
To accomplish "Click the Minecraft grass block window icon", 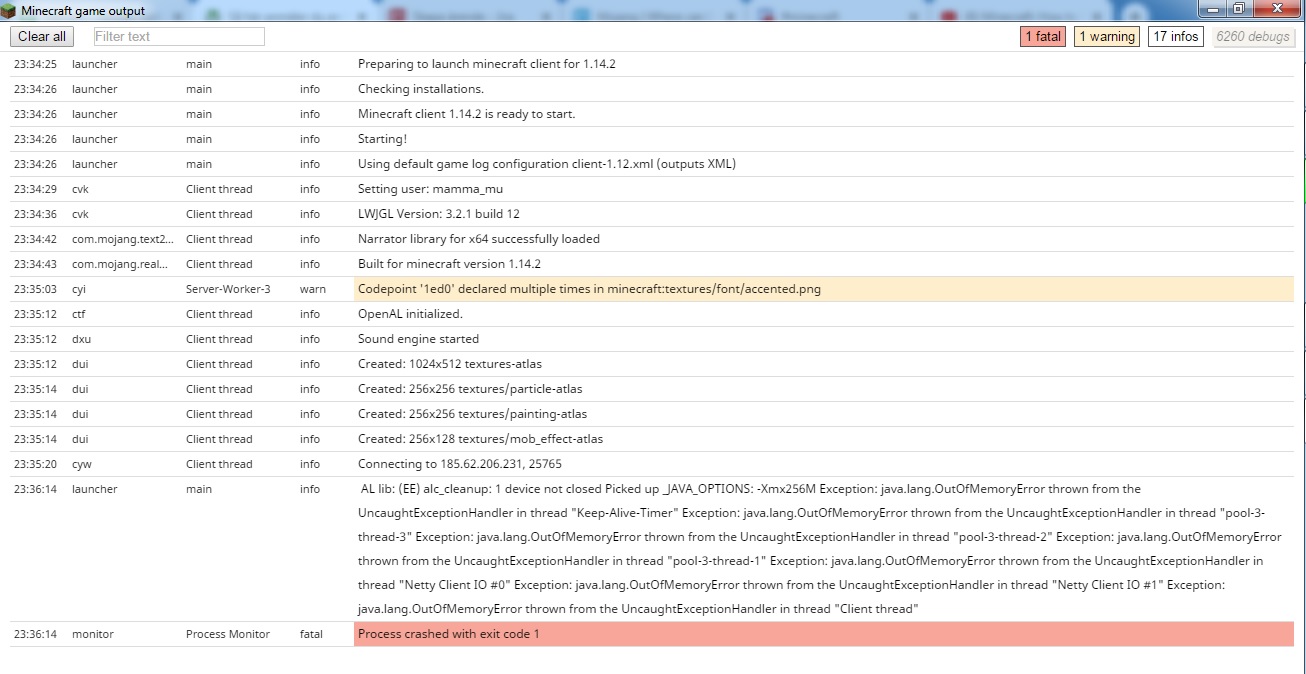I will (x=9, y=11).
